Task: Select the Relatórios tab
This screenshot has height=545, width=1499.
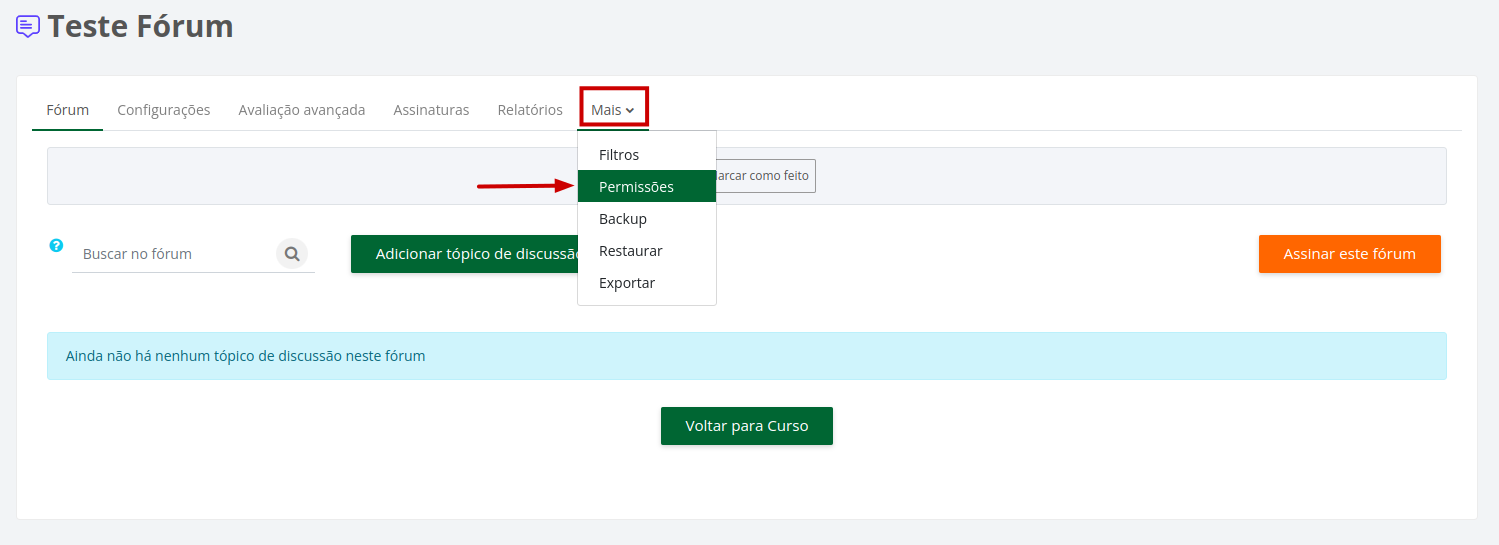Action: (530, 110)
